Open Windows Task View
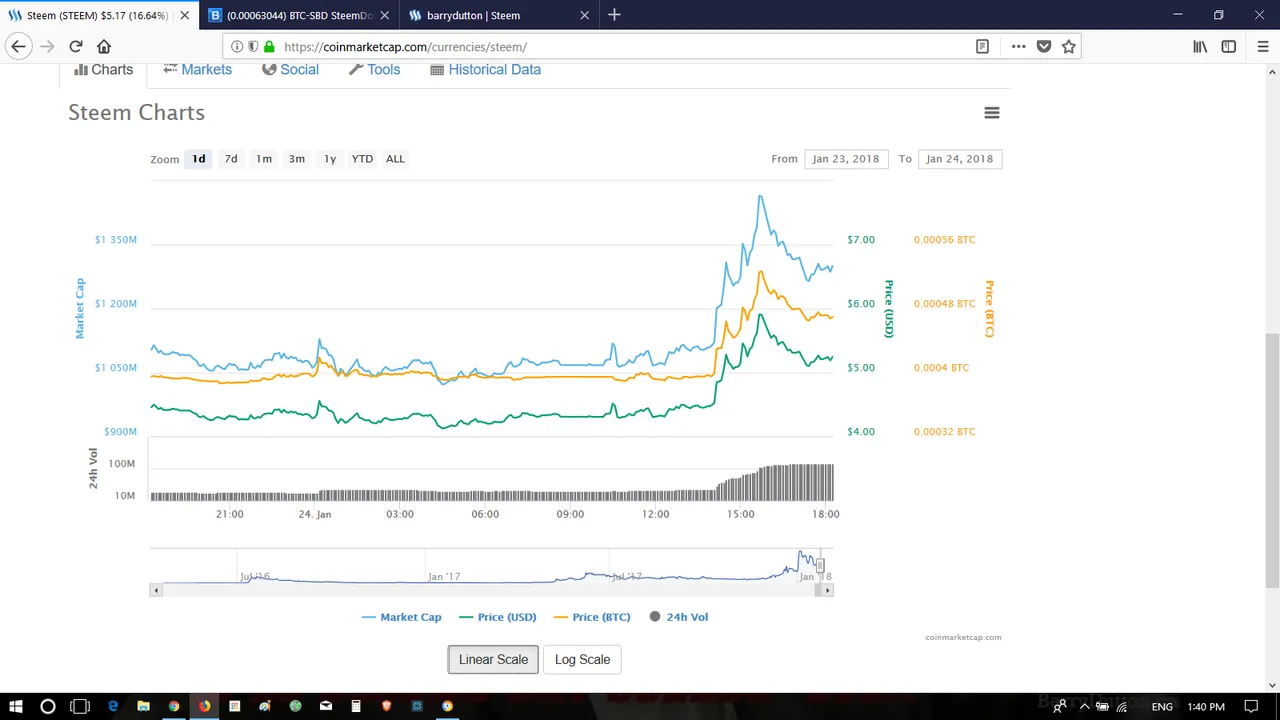Viewport: 1280px width, 720px height. click(80, 706)
